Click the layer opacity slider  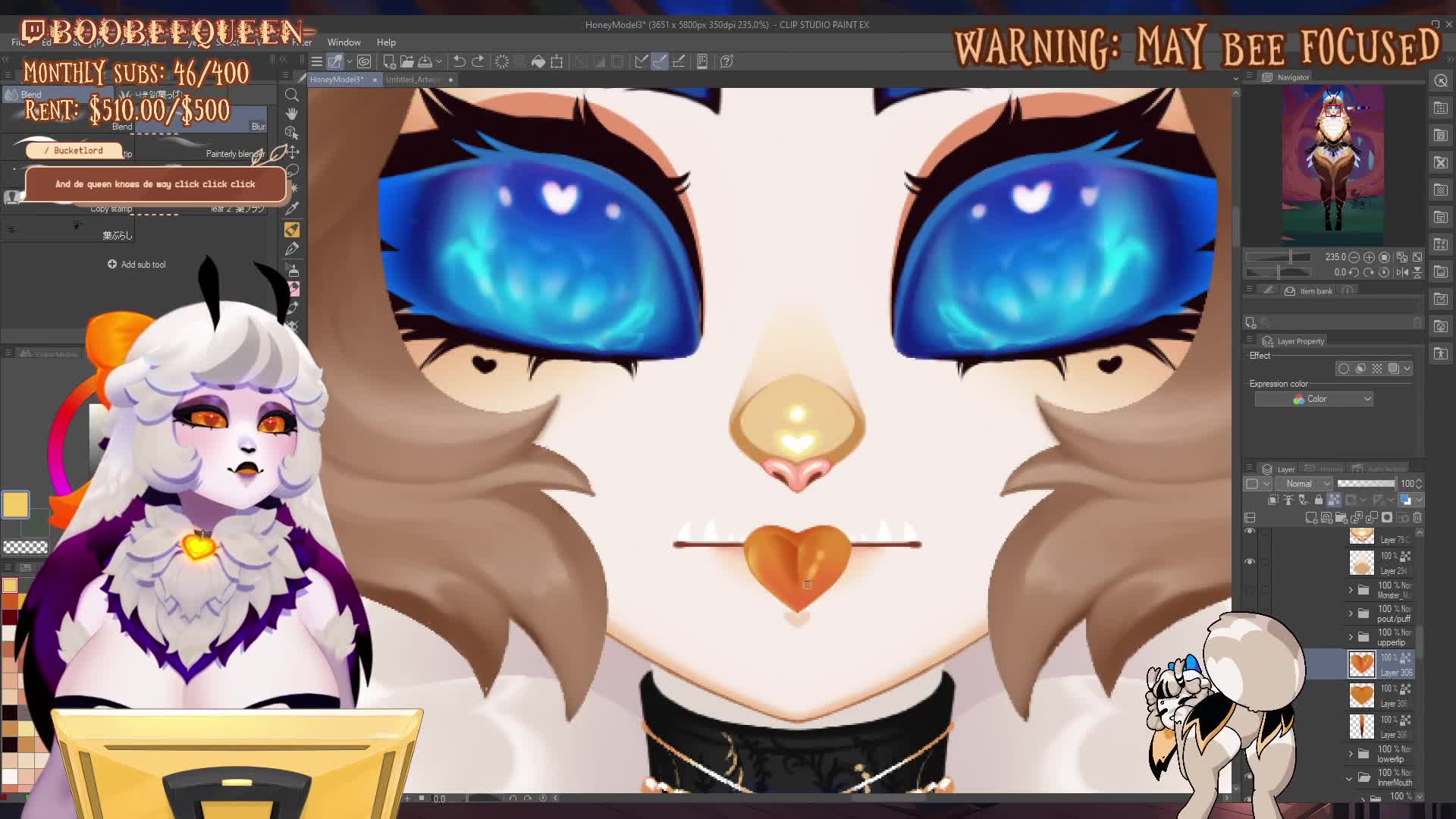[x=1366, y=484]
